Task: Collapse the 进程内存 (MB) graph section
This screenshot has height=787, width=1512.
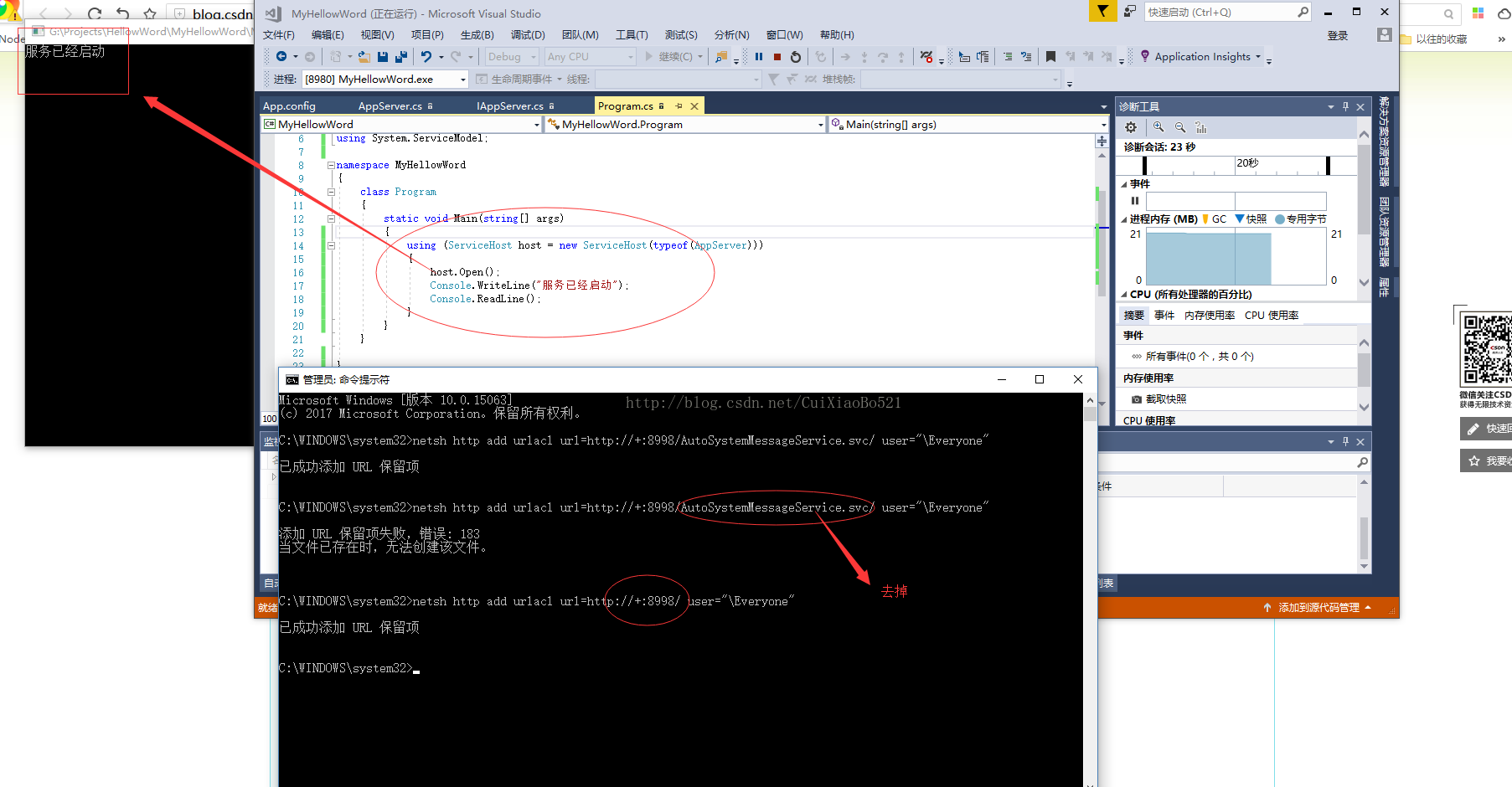Action: 1124,219
